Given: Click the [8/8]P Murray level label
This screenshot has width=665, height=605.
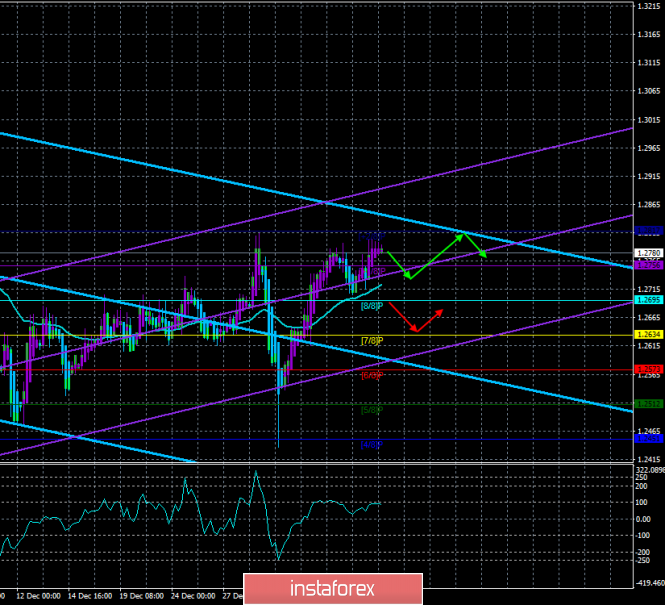Looking at the screenshot, I should point(372,306).
